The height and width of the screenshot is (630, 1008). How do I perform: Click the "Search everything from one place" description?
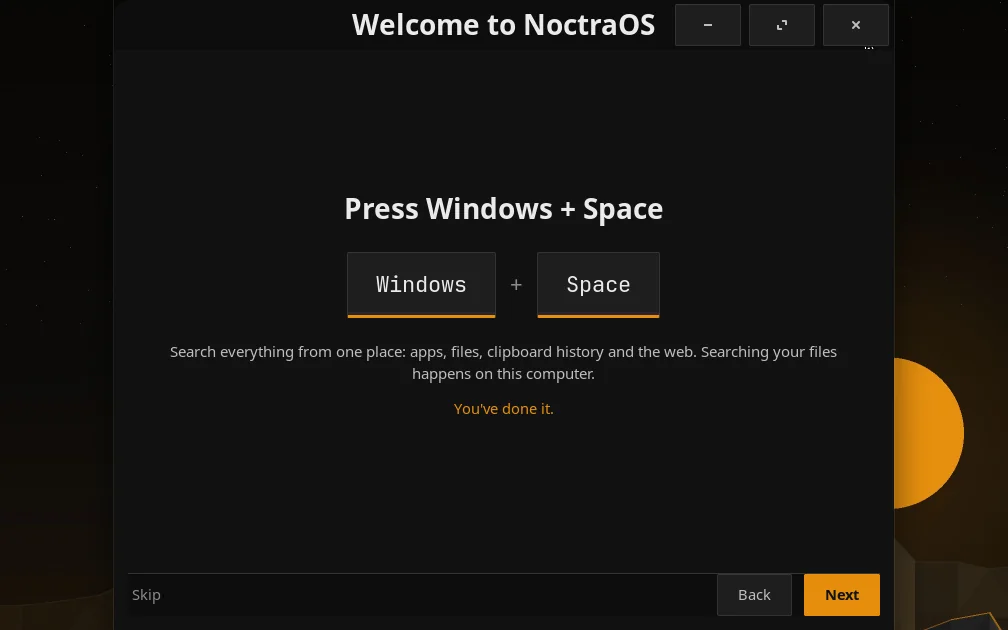click(503, 363)
